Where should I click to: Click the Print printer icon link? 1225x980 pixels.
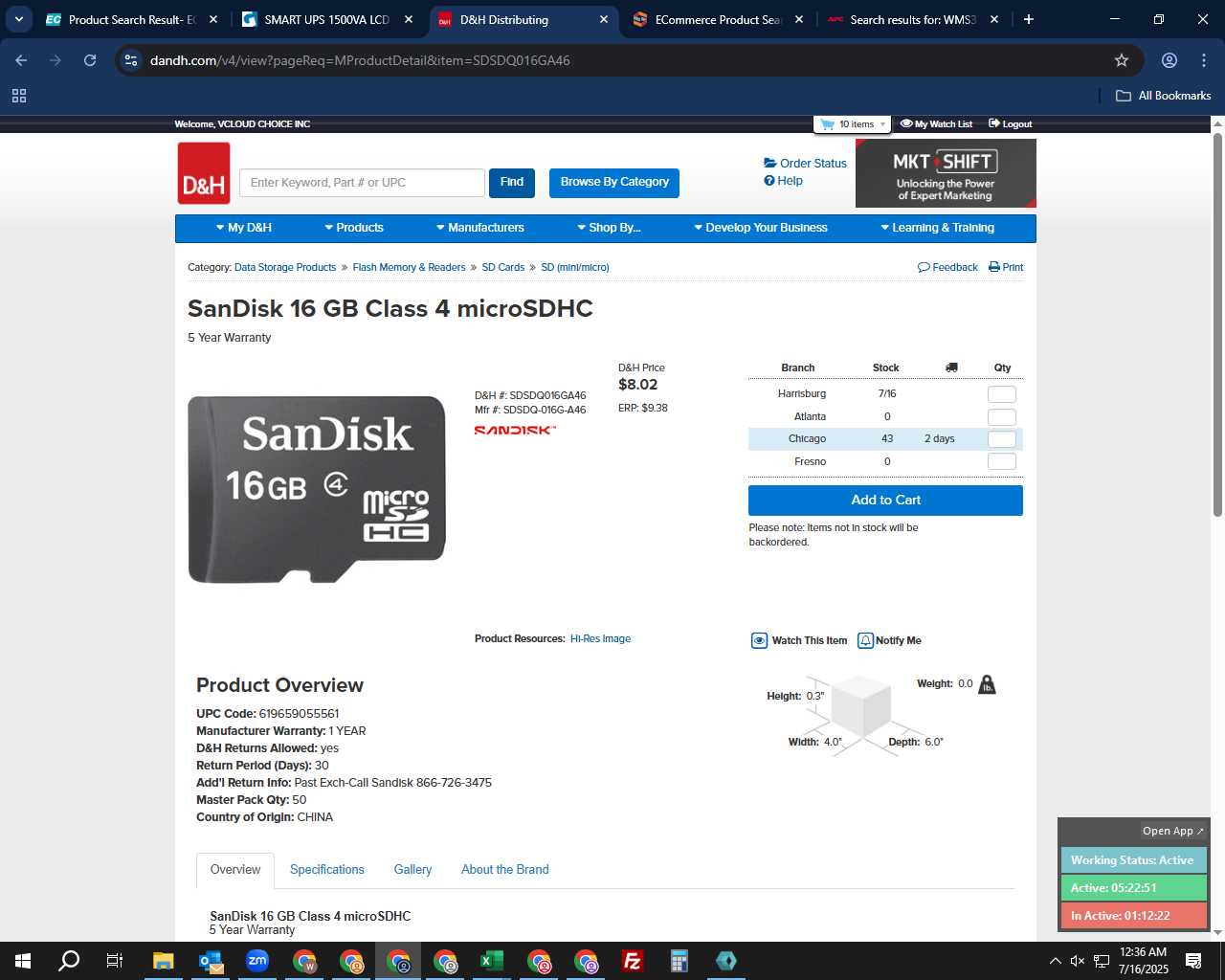tap(1006, 267)
